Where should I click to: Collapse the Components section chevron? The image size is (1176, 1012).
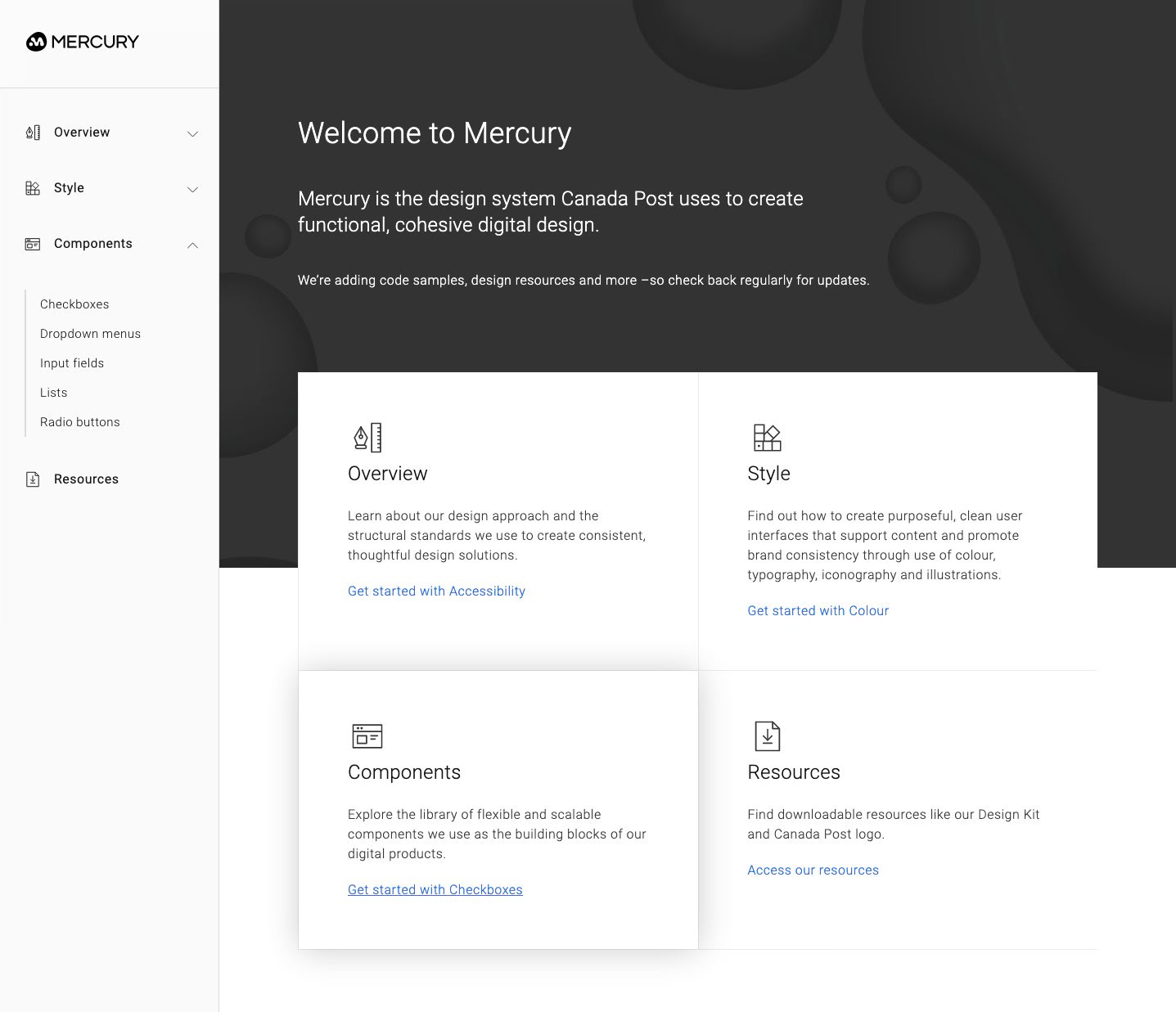point(193,245)
